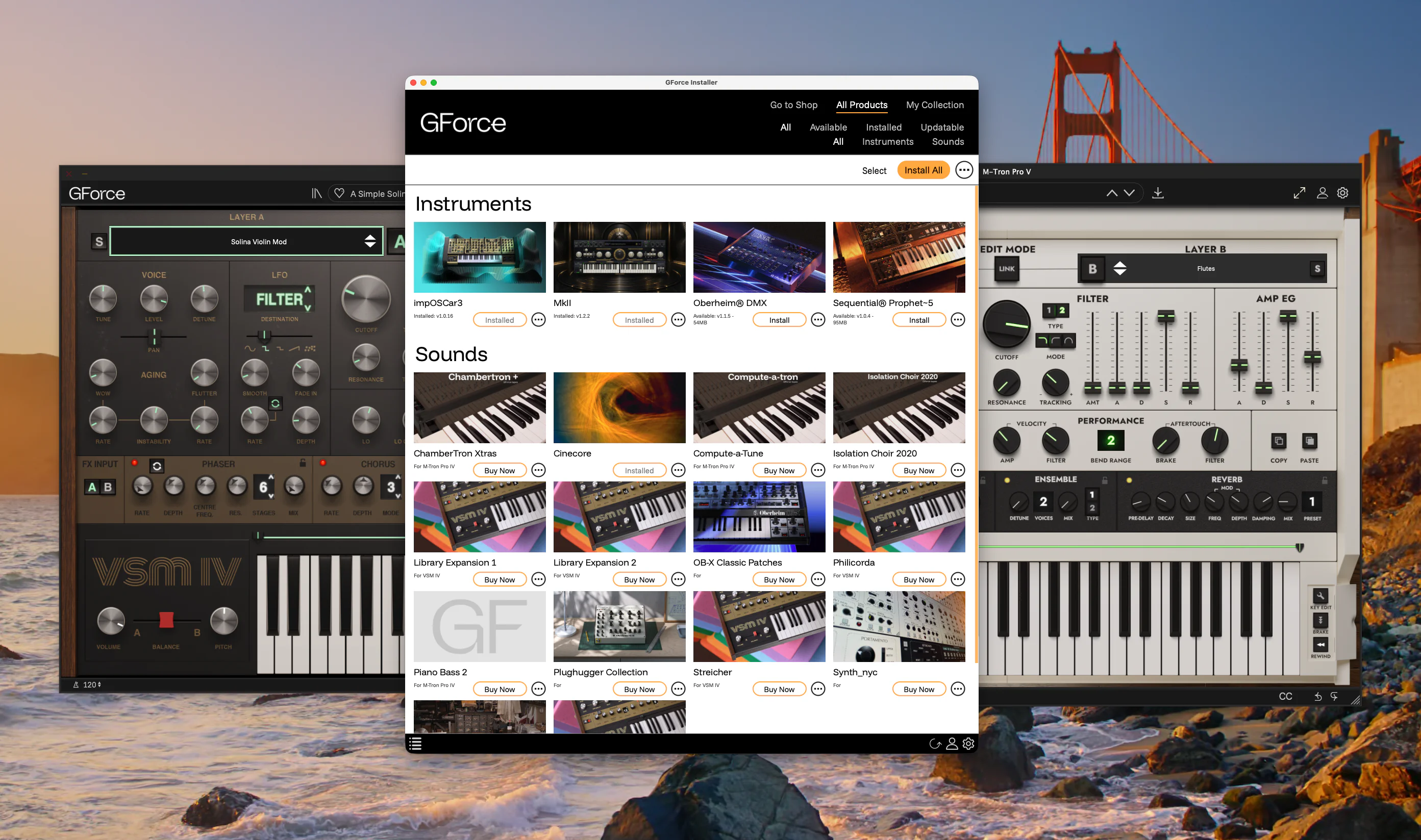Show only Instruments filter
This screenshot has height=840, width=1421.
(x=887, y=141)
